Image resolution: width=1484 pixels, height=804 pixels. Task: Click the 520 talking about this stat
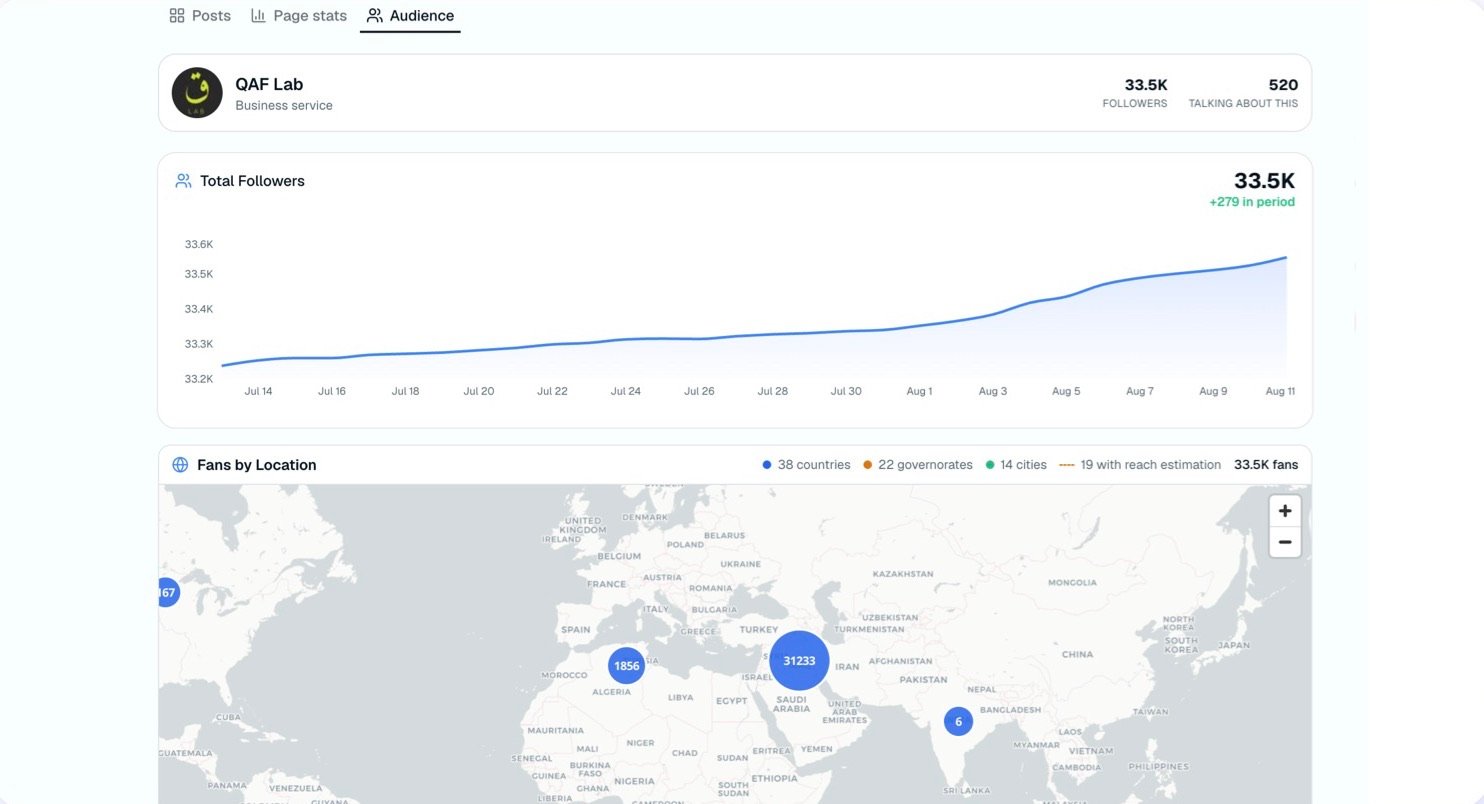click(1243, 92)
